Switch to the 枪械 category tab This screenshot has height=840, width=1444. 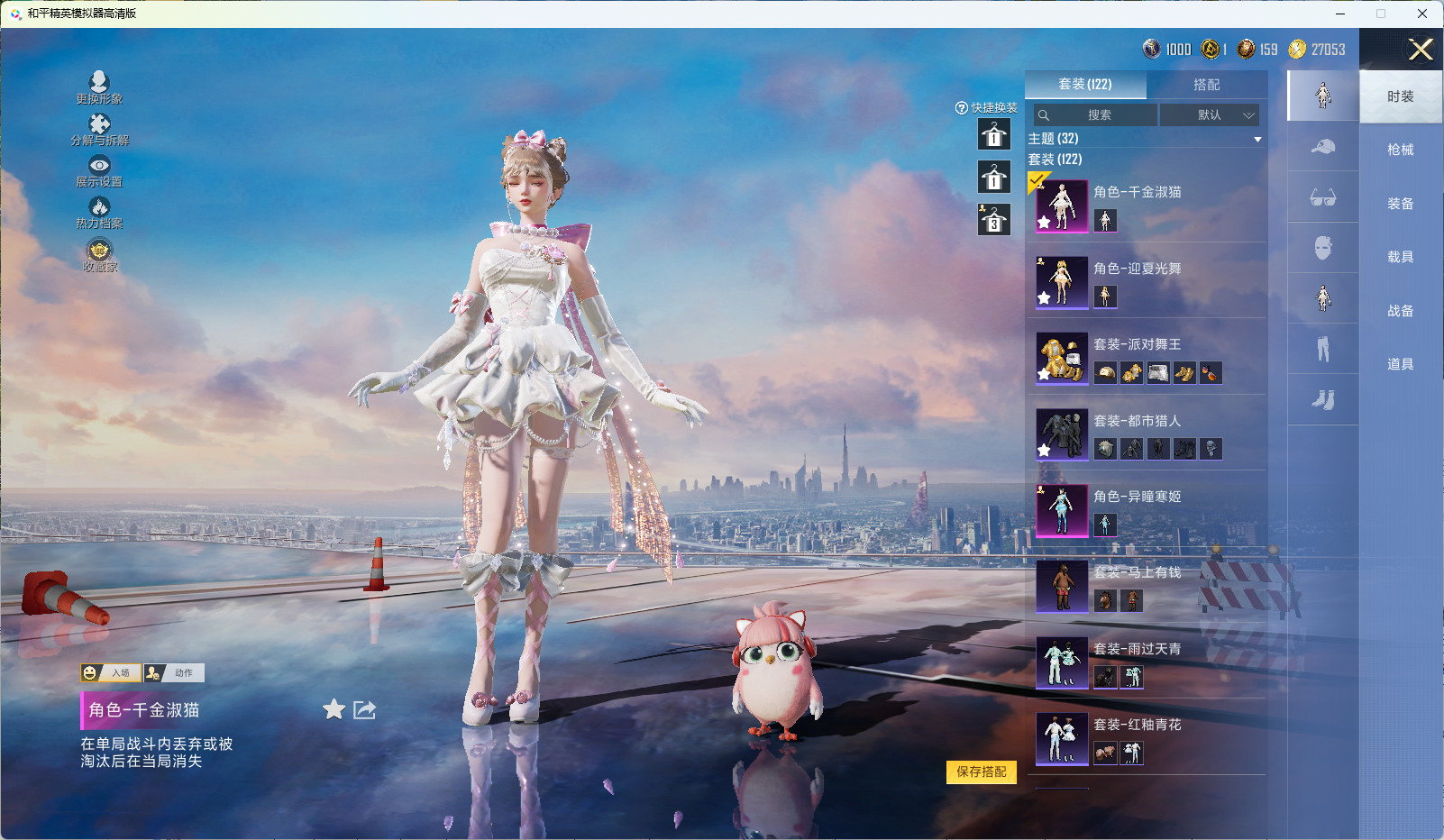(1400, 150)
